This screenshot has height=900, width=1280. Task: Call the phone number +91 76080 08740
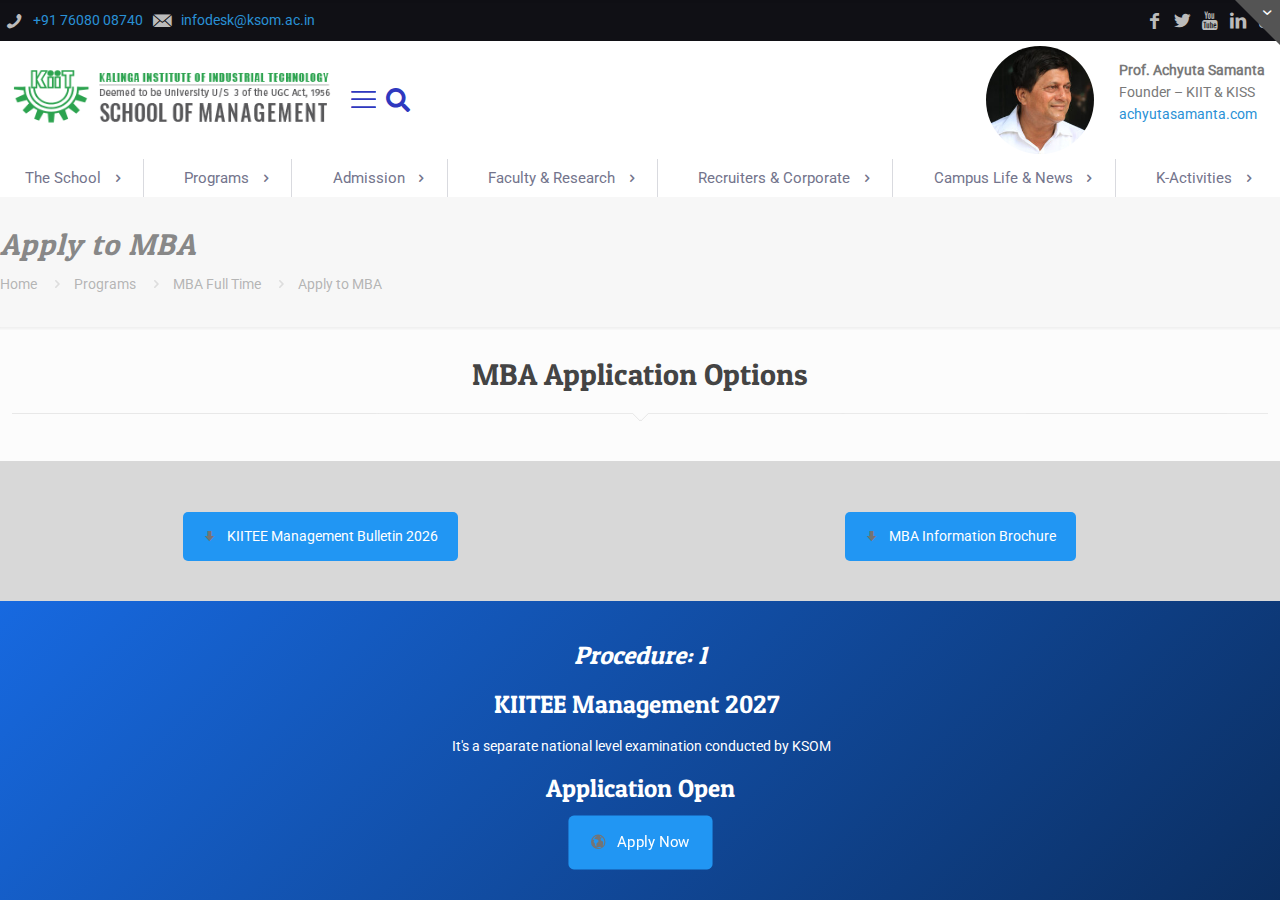click(88, 20)
